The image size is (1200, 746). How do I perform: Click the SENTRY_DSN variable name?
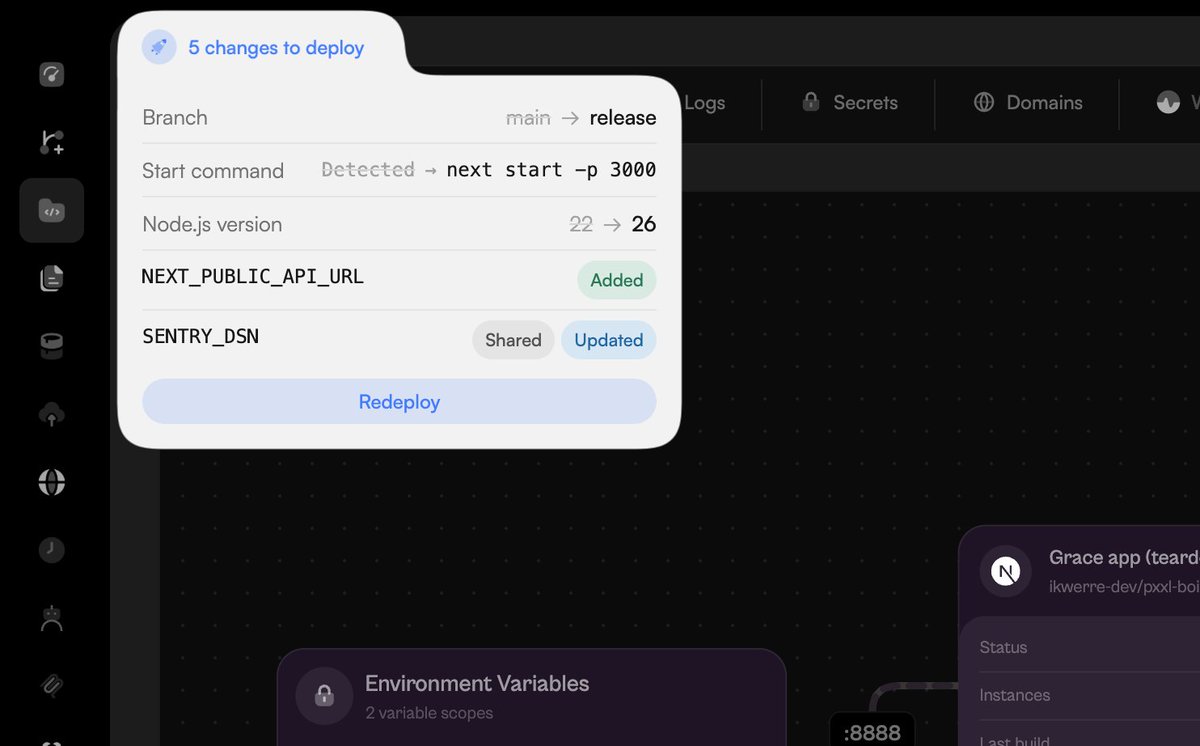201,336
